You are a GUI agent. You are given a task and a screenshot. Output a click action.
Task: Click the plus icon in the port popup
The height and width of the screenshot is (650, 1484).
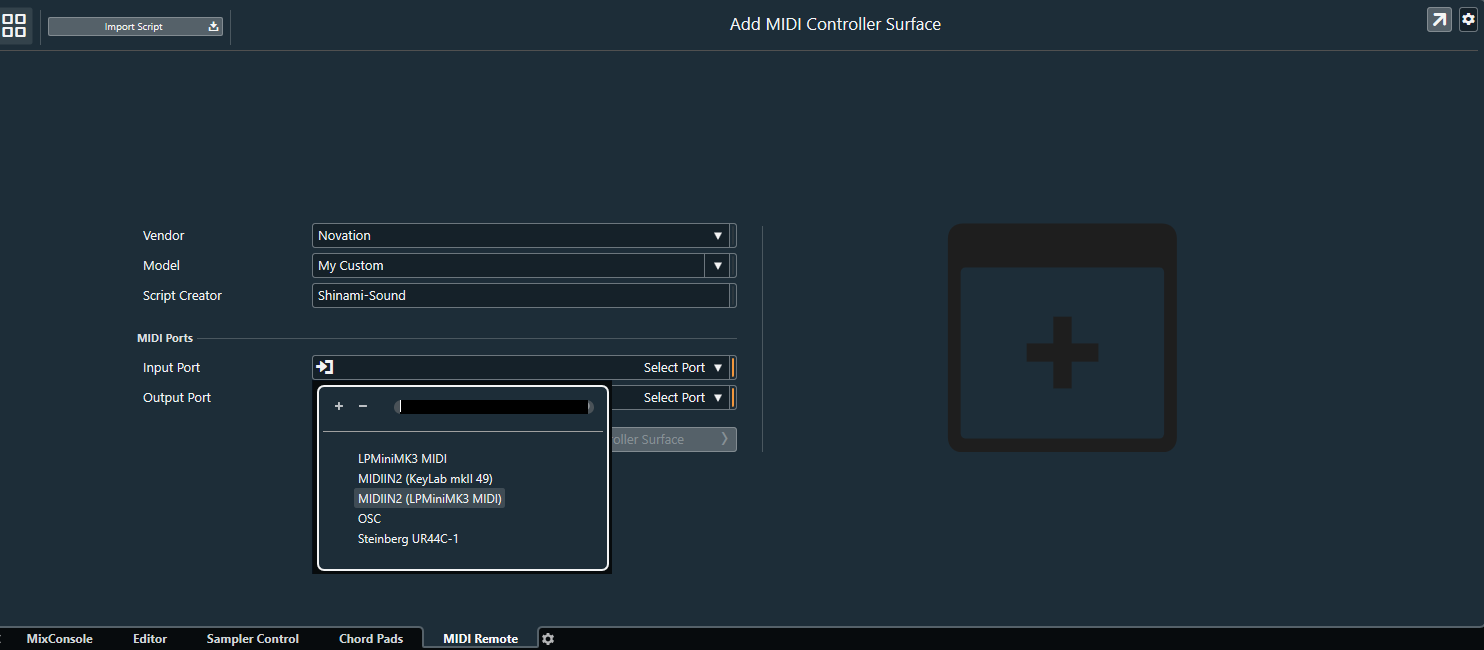[x=338, y=406]
